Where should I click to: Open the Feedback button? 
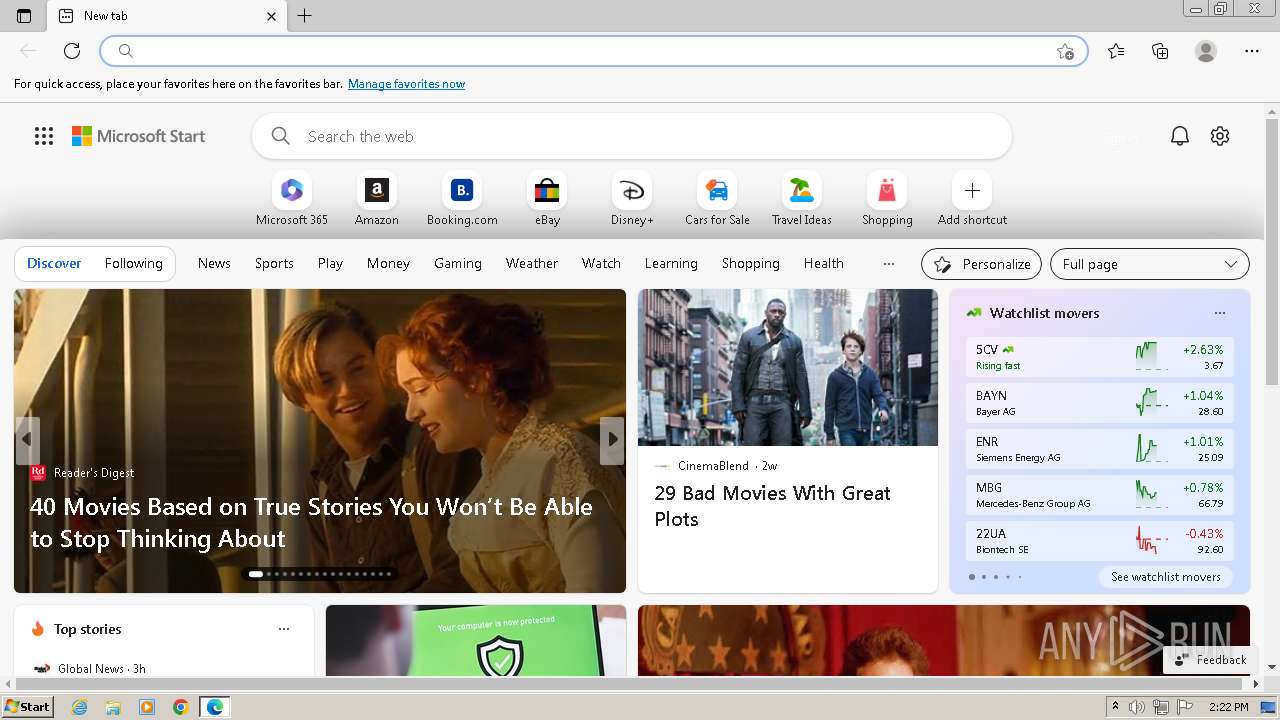click(1210, 660)
